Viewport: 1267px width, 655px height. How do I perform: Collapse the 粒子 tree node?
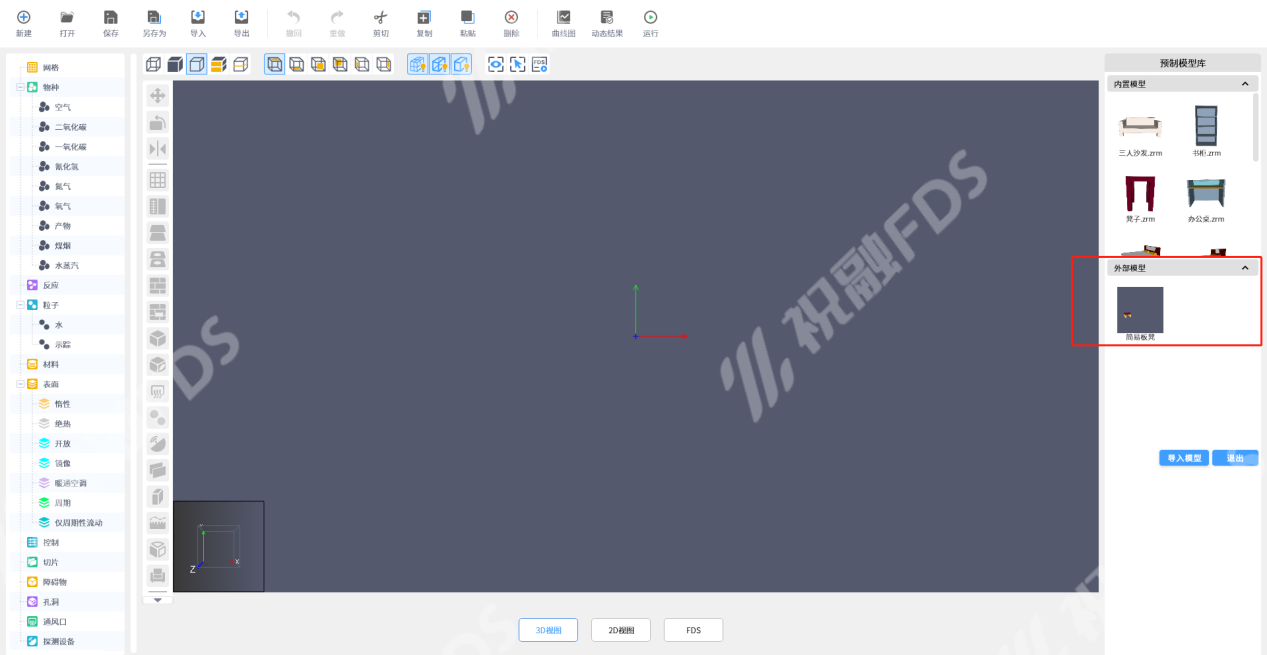(19, 305)
